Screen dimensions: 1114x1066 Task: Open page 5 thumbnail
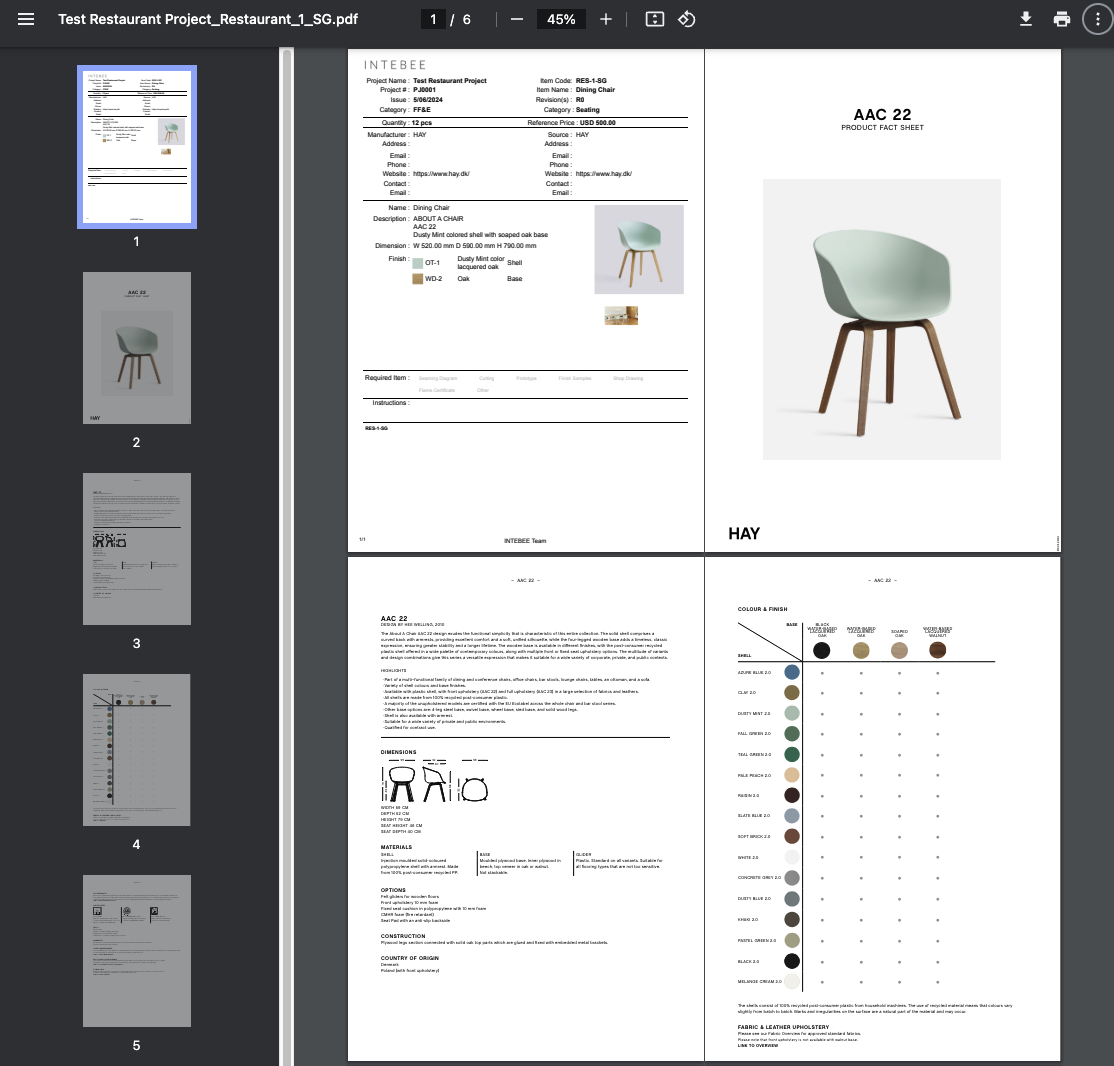[136, 951]
